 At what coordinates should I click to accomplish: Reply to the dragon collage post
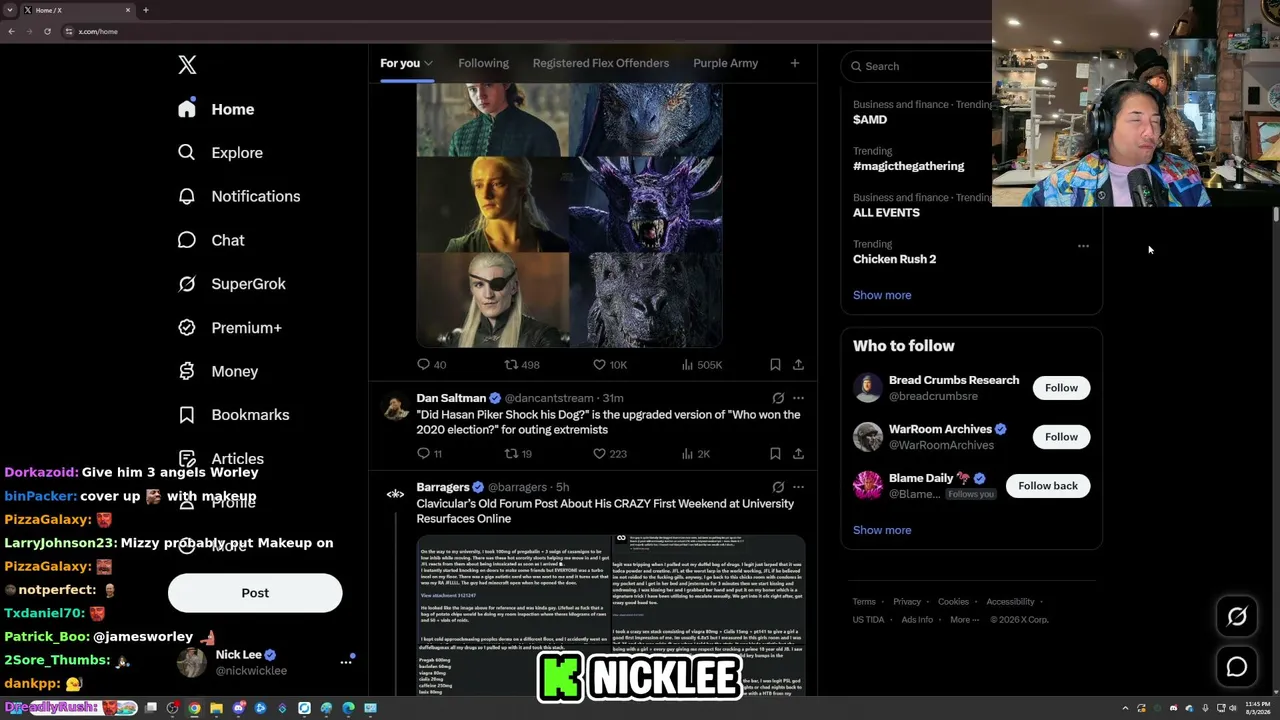click(x=431, y=365)
